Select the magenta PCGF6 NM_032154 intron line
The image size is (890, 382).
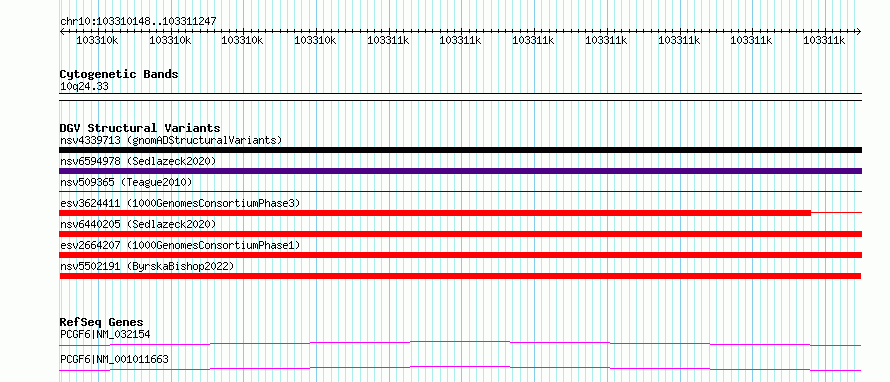coord(460,343)
